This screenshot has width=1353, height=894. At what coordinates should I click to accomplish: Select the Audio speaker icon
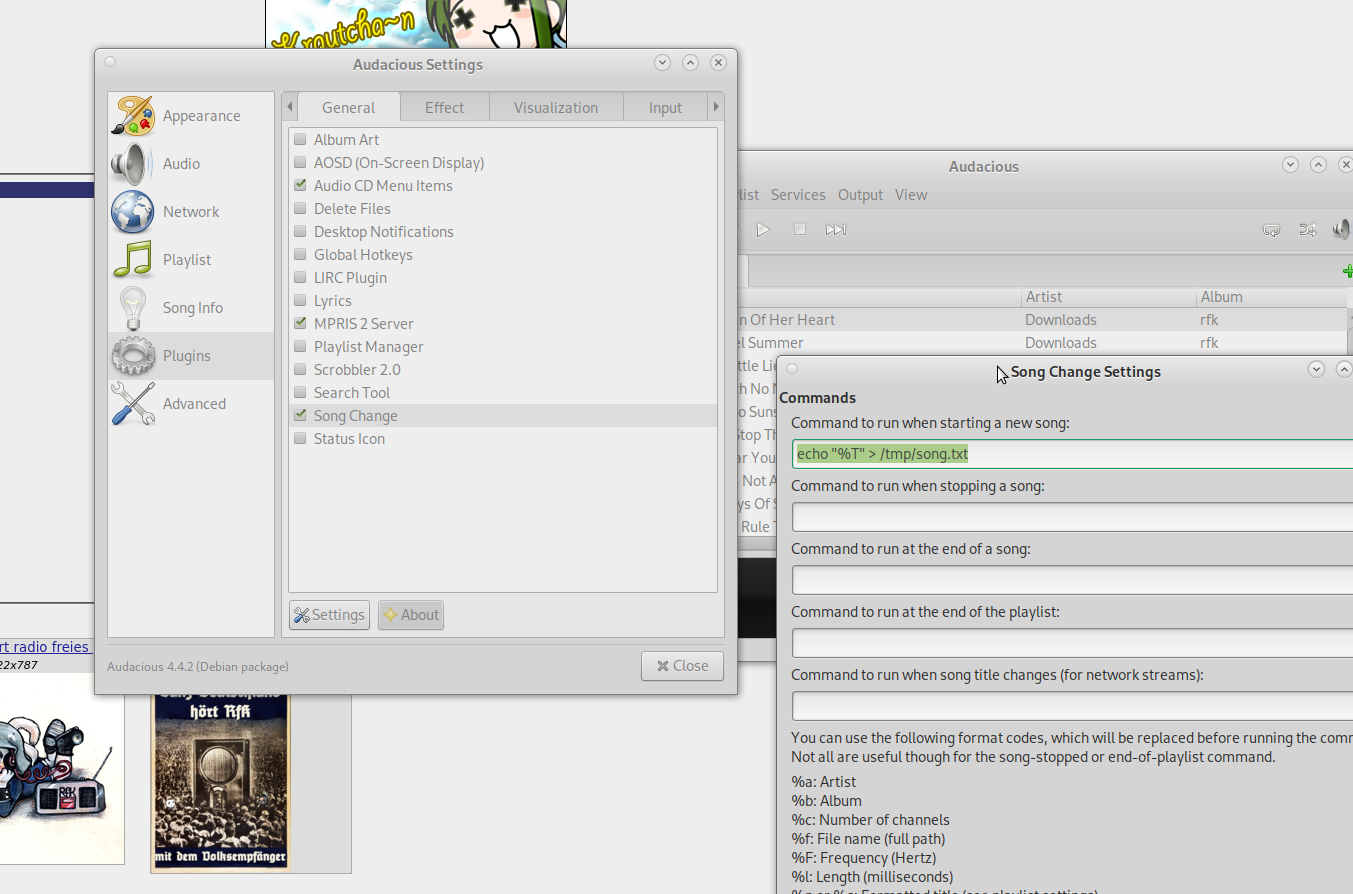[132, 164]
